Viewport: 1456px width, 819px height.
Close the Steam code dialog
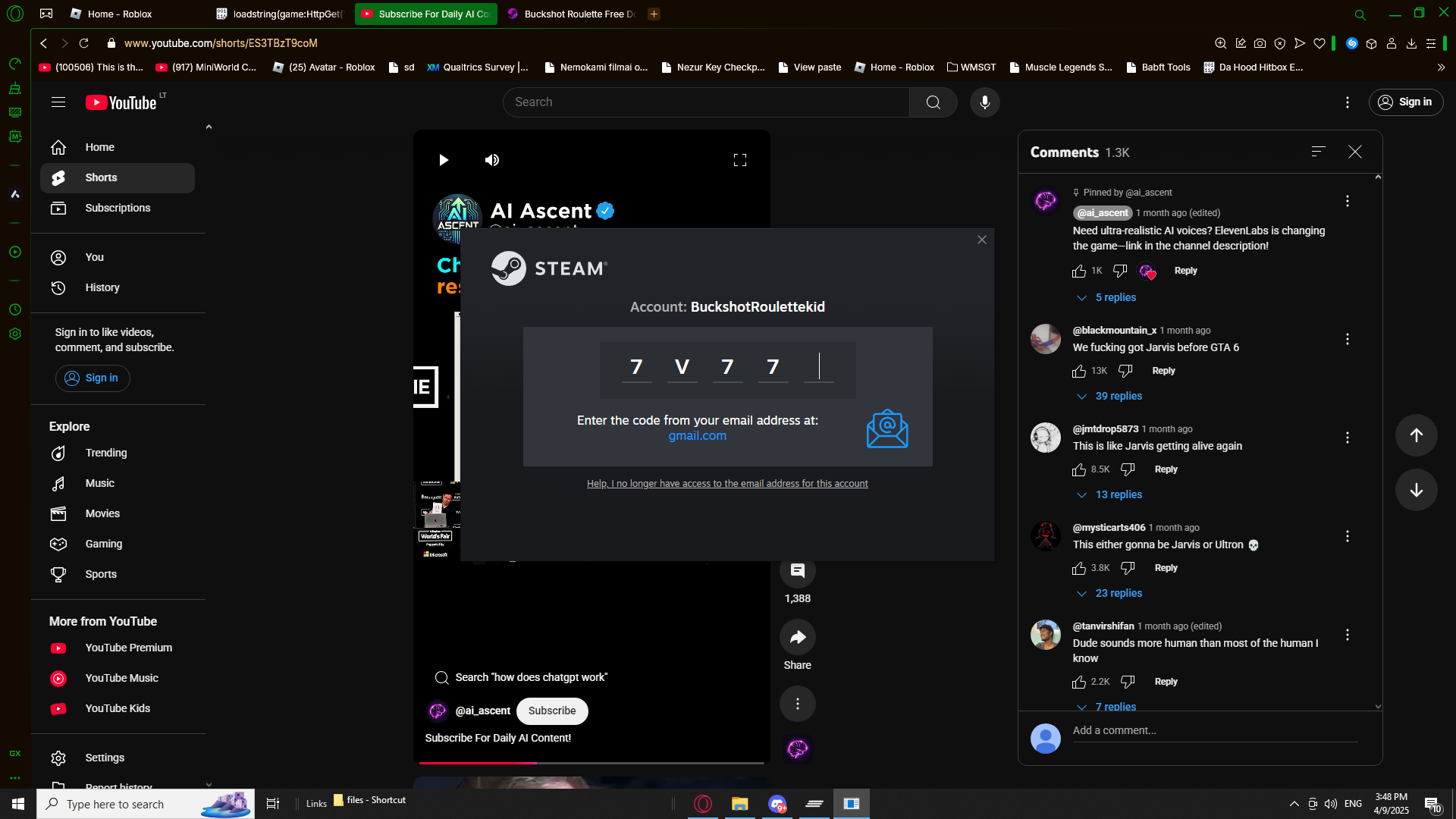tap(982, 240)
